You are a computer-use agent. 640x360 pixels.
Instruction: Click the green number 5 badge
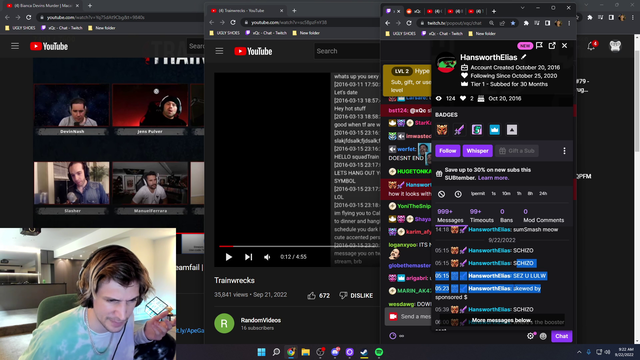477,130
